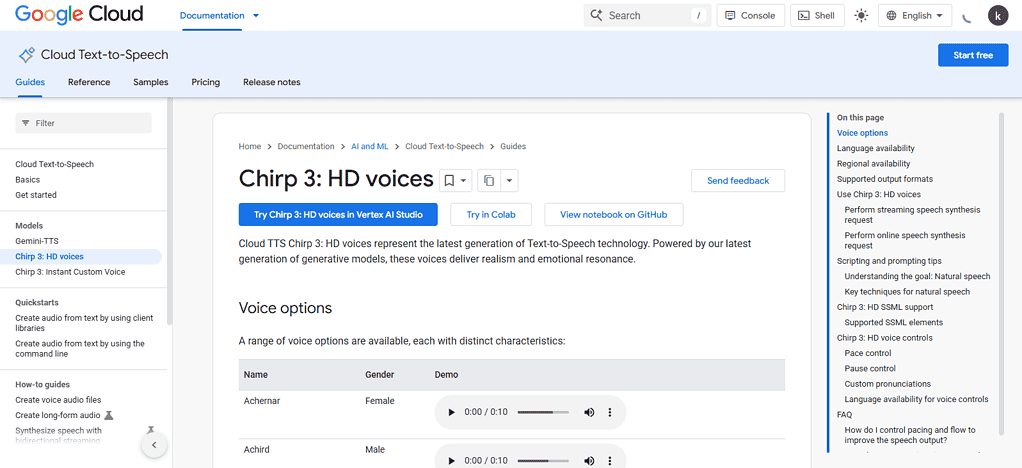Image resolution: width=1022 pixels, height=468 pixels.
Task: Click the Cloud Text-to-Speech sparkle icon
Action: click(26, 55)
